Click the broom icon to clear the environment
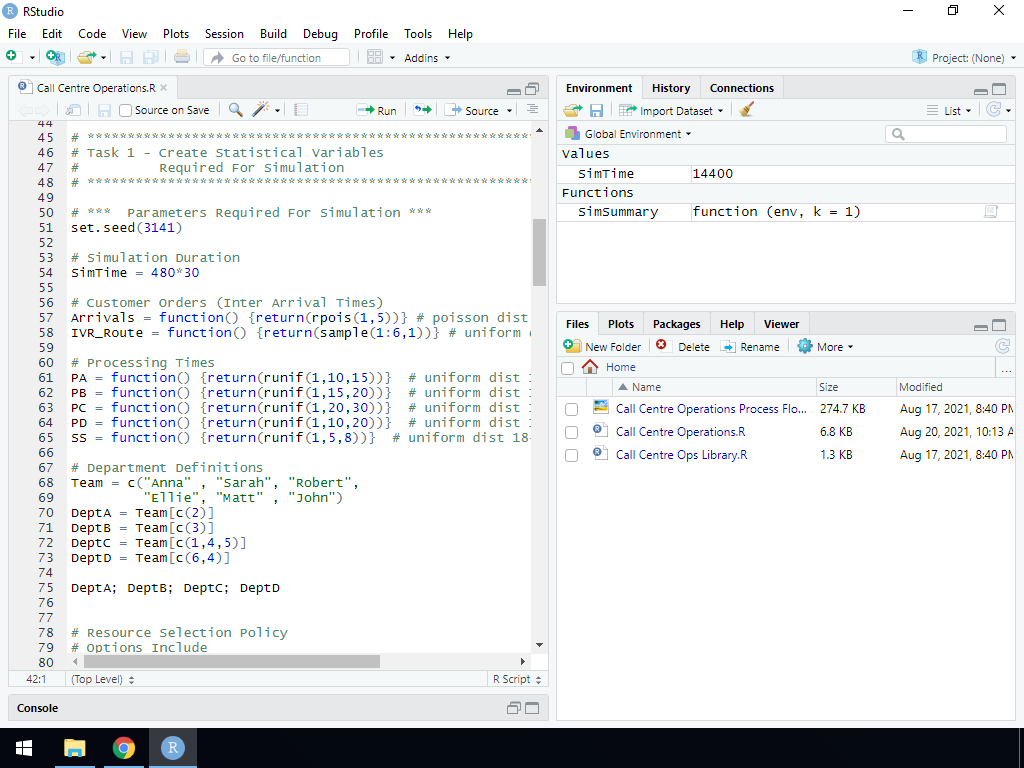The height and width of the screenshot is (768, 1024). pos(746,111)
